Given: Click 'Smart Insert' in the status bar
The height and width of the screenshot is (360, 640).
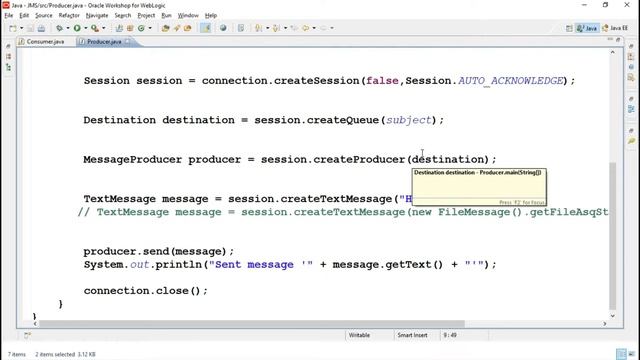Looking at the screenshot, I should coord(412,335).
